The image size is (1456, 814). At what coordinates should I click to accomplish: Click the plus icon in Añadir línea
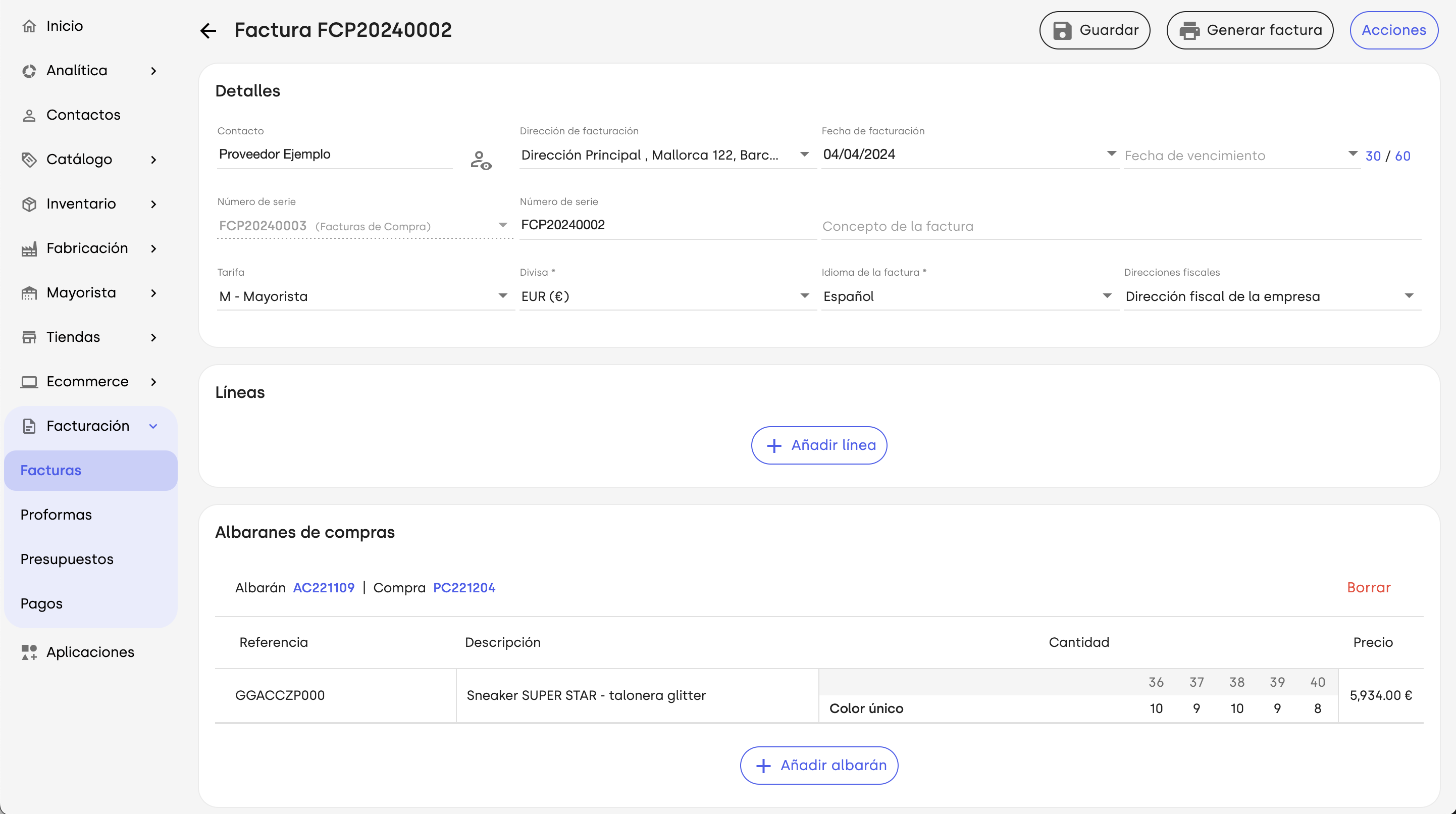(774, 445)
